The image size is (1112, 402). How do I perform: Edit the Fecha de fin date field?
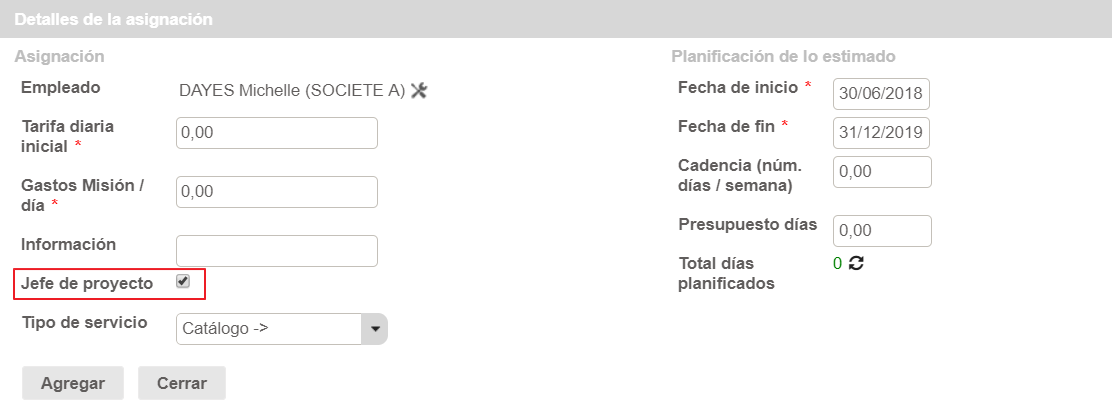(x=881, y=132)
